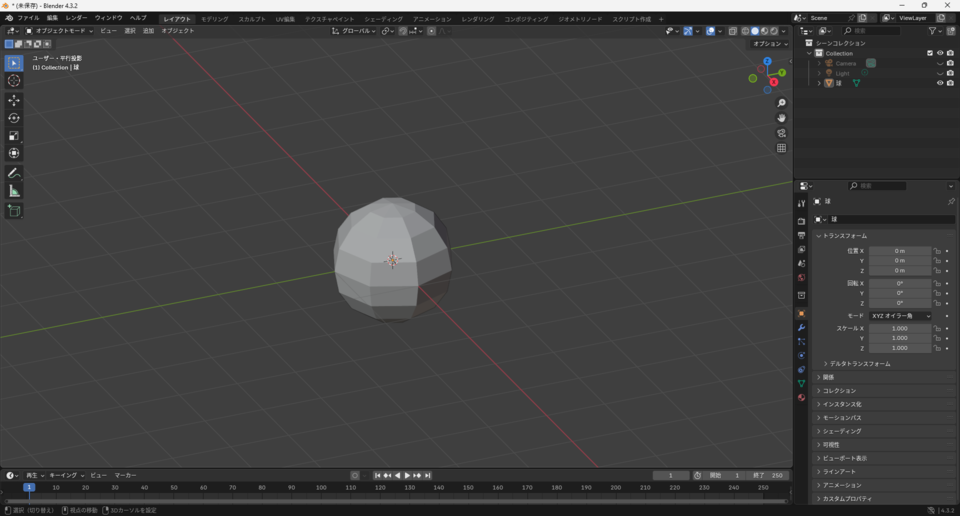Open オブジェクトモード mode dropdown

(x=59, y=31)
